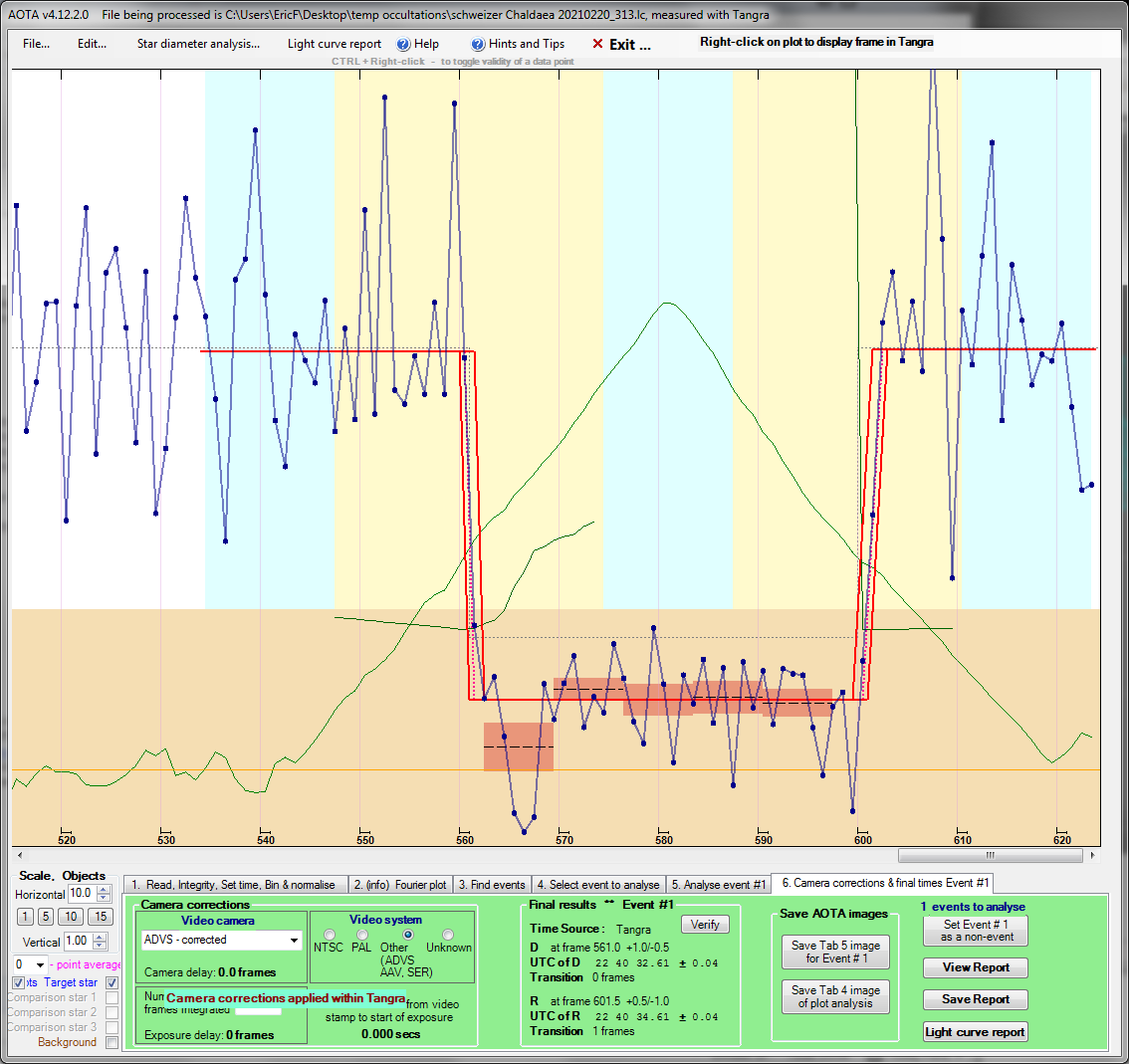
Task: Select the PAL video system radio button
Action: tap(361, 935)
